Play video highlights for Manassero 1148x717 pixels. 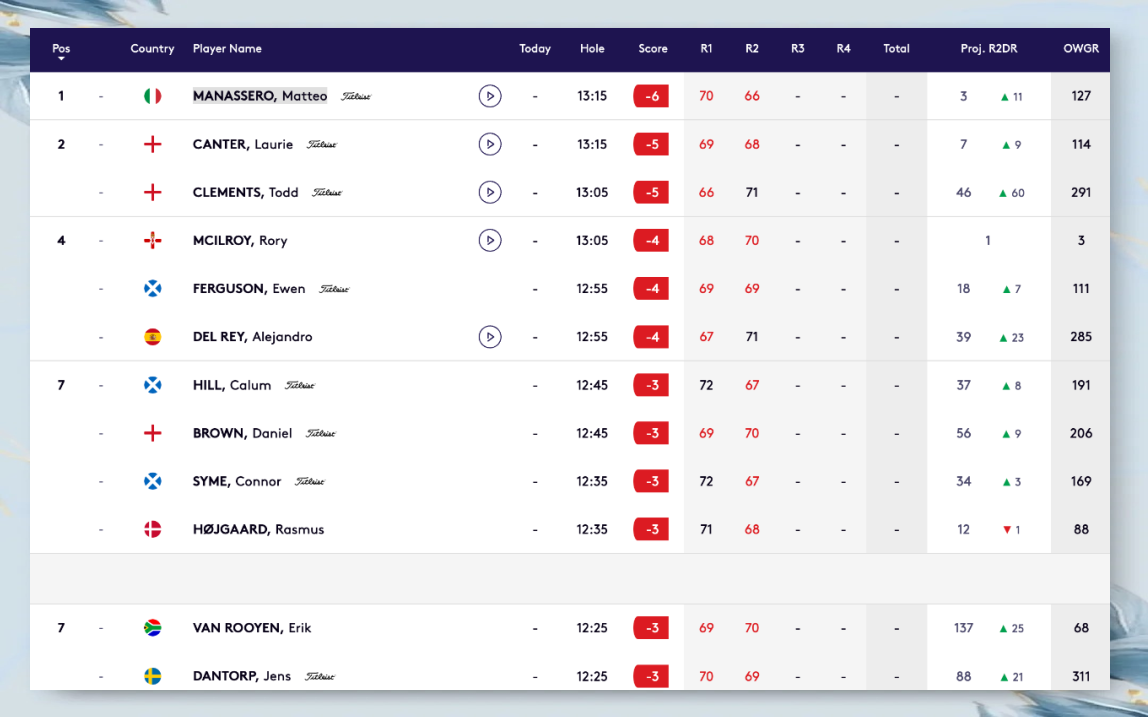pos(489,96)
